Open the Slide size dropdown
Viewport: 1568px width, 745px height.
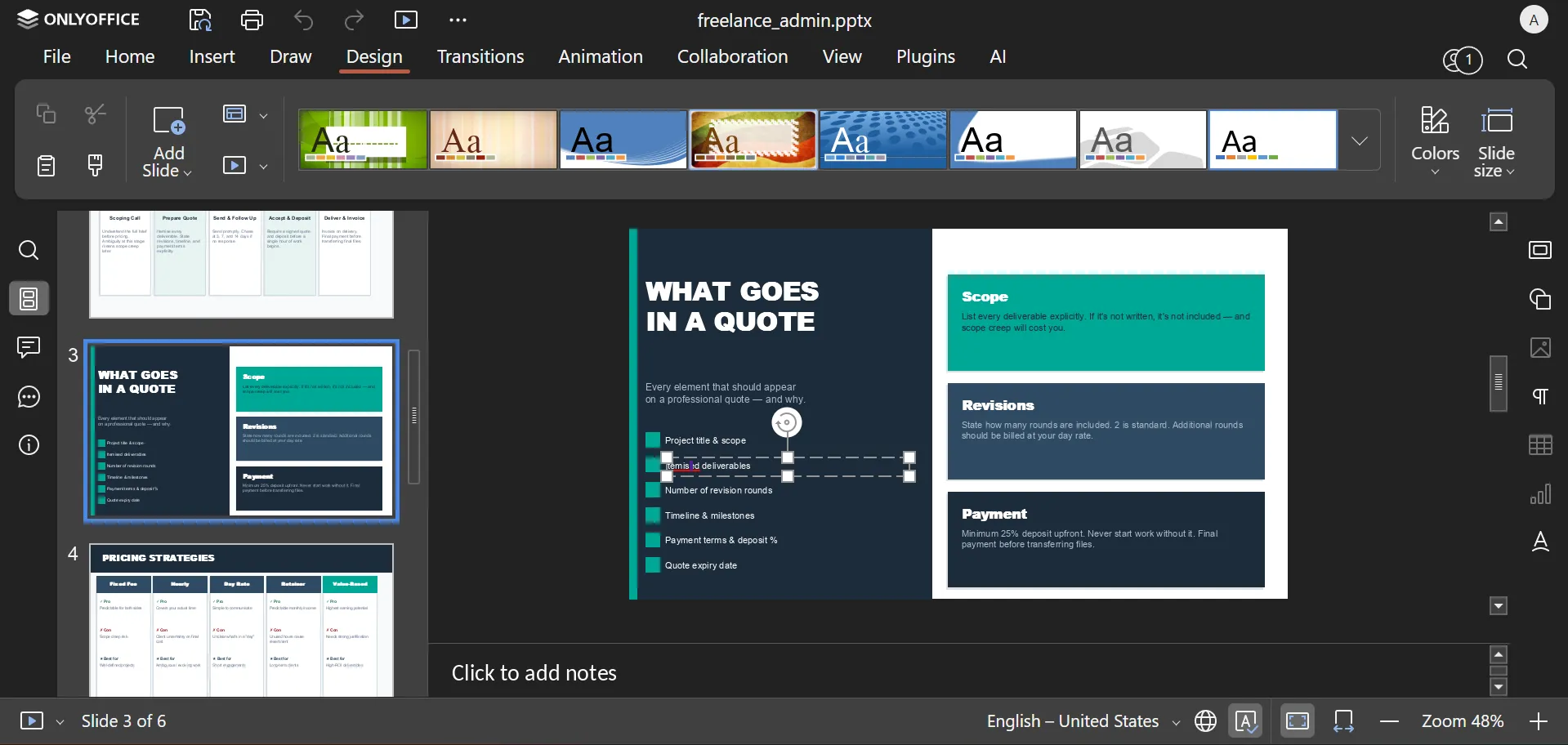point(1496,141)
